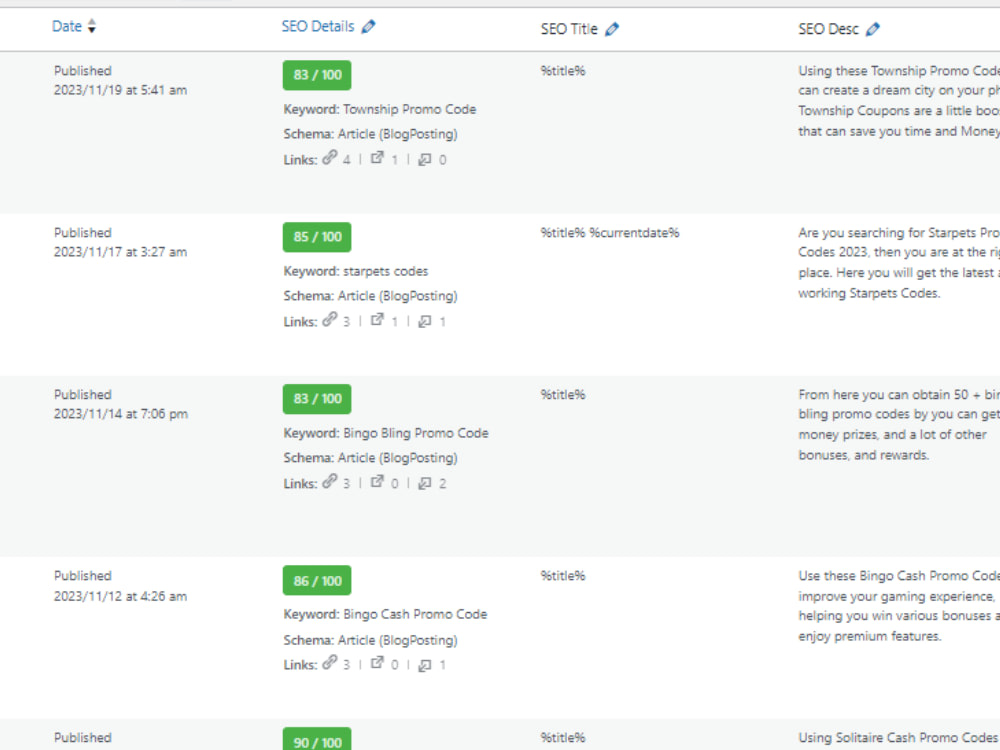
Task: Click the bingo bling promo codes description
Action: tap(899, 425)
